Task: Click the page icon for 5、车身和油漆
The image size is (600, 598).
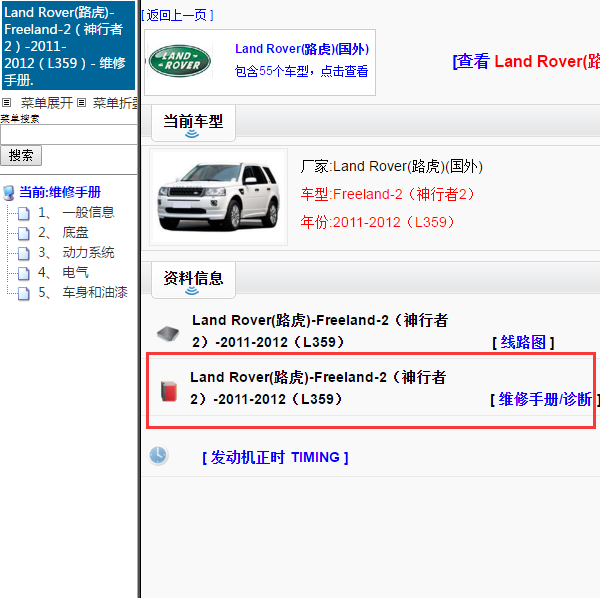Action: [23, 293]
